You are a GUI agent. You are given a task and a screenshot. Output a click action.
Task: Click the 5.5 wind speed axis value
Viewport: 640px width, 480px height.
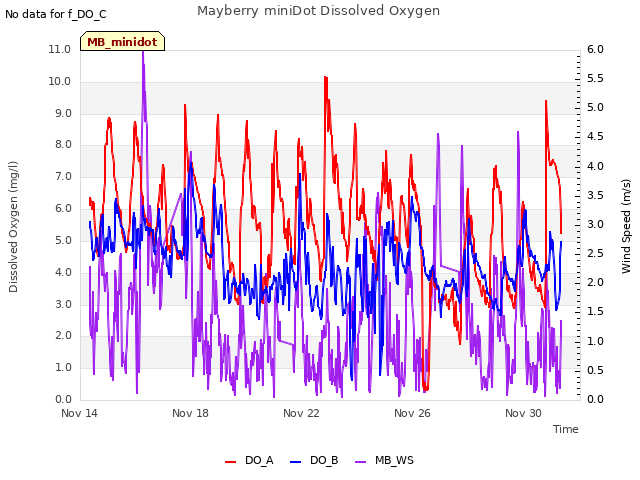click(596, 78)
